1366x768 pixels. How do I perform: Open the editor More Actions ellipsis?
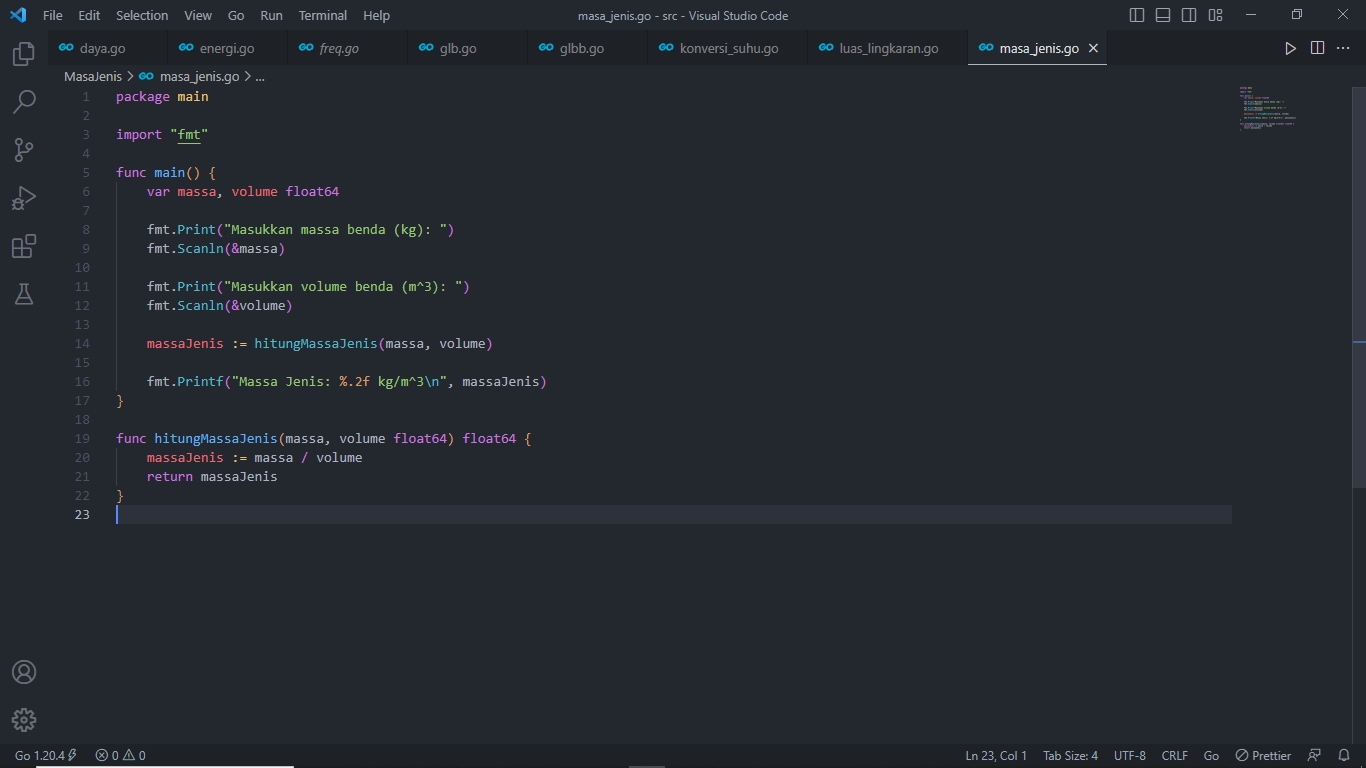click(1344, 48)
